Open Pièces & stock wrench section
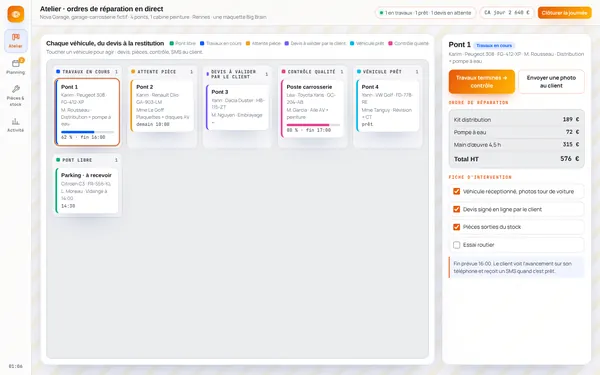The height and width of the screenshot is (375, 600). click(16, 96)
